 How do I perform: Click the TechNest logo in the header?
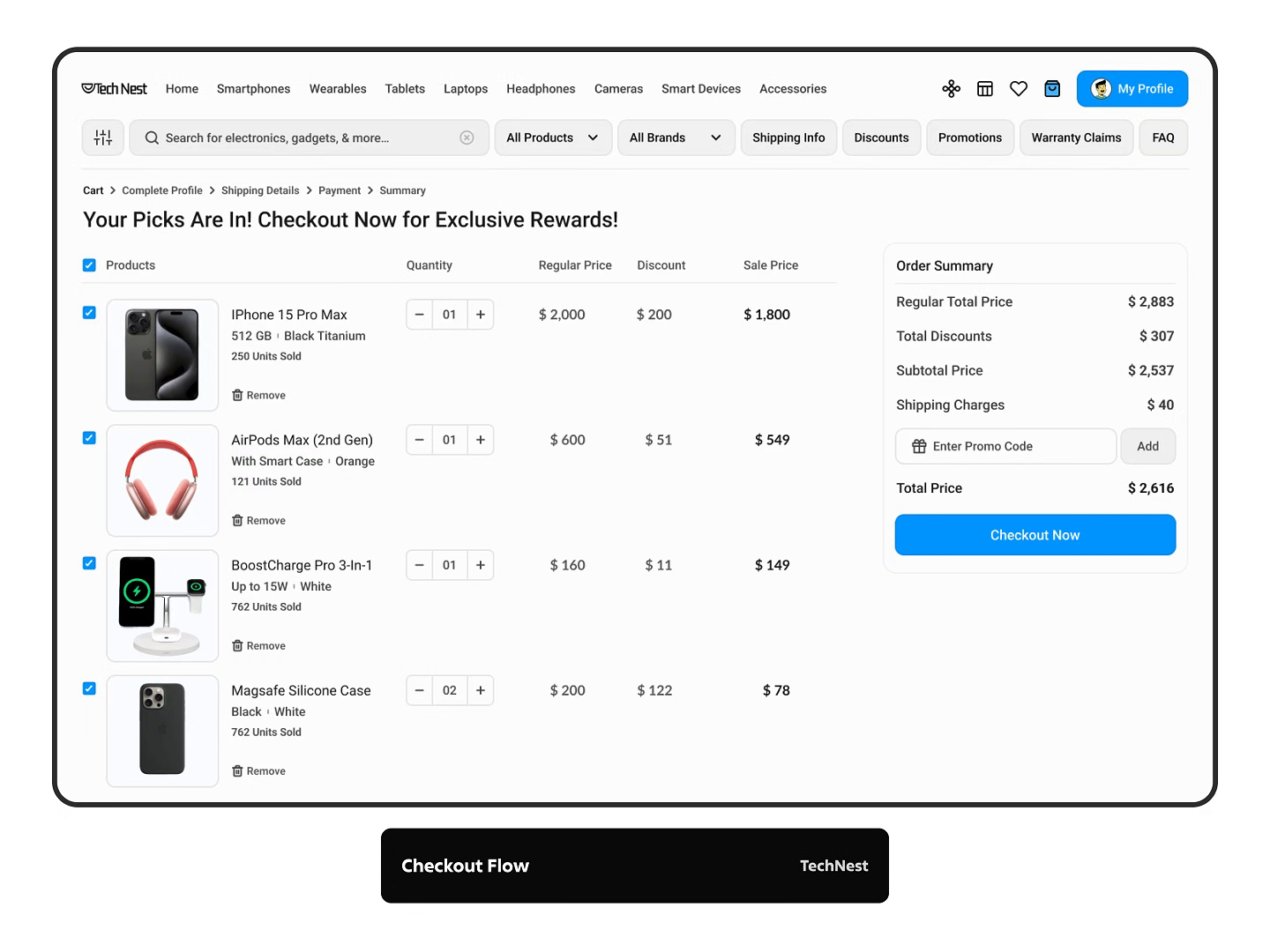tap(114, 88)
